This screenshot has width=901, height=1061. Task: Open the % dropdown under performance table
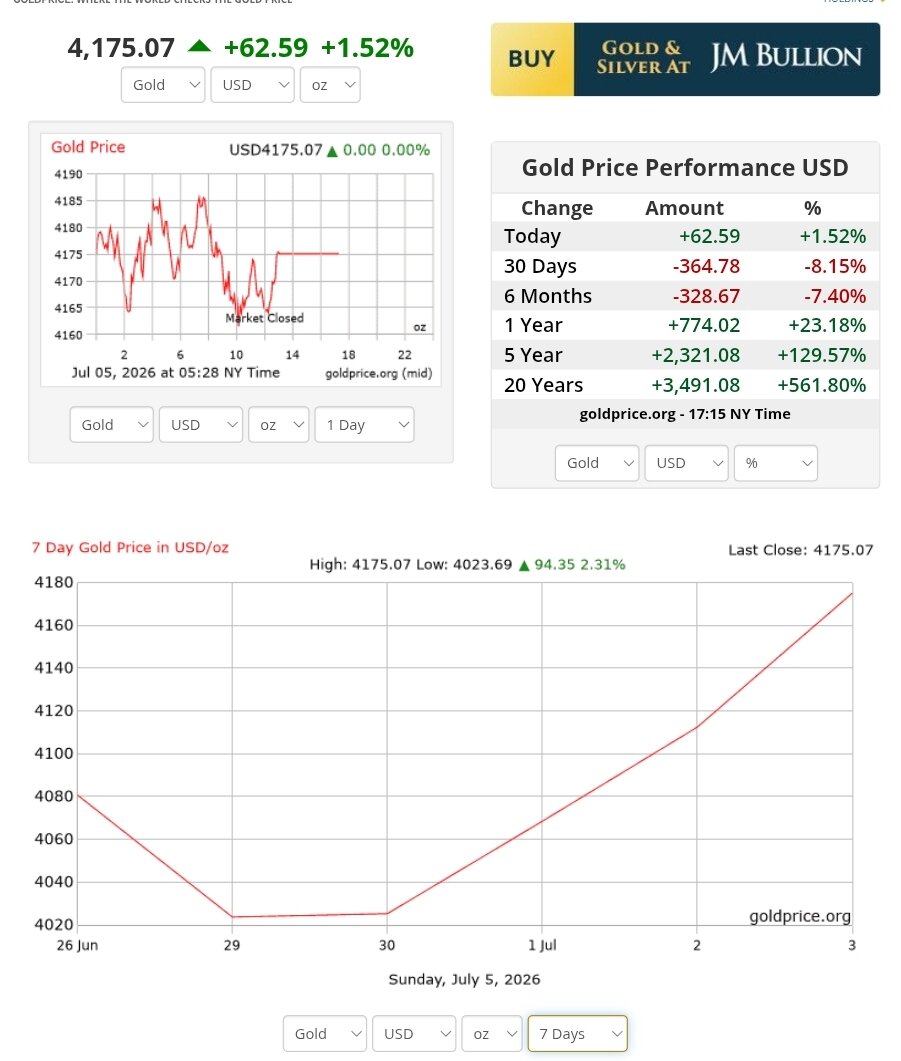coord(776,463)
